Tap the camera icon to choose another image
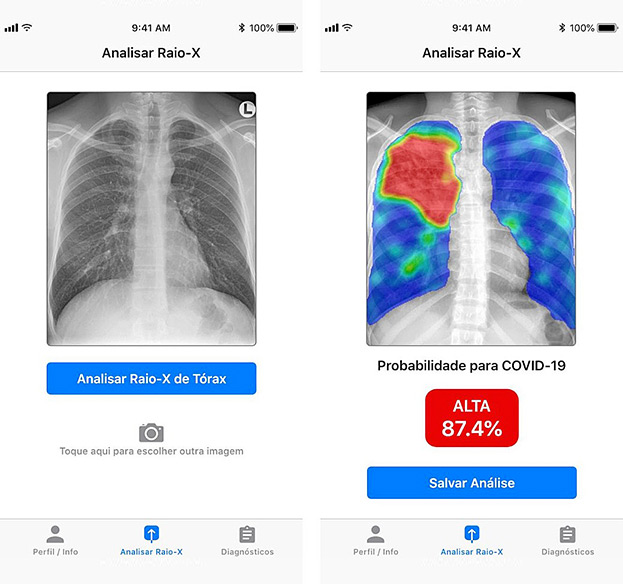This screenshot has height=584, width=623. coord(151,433)
